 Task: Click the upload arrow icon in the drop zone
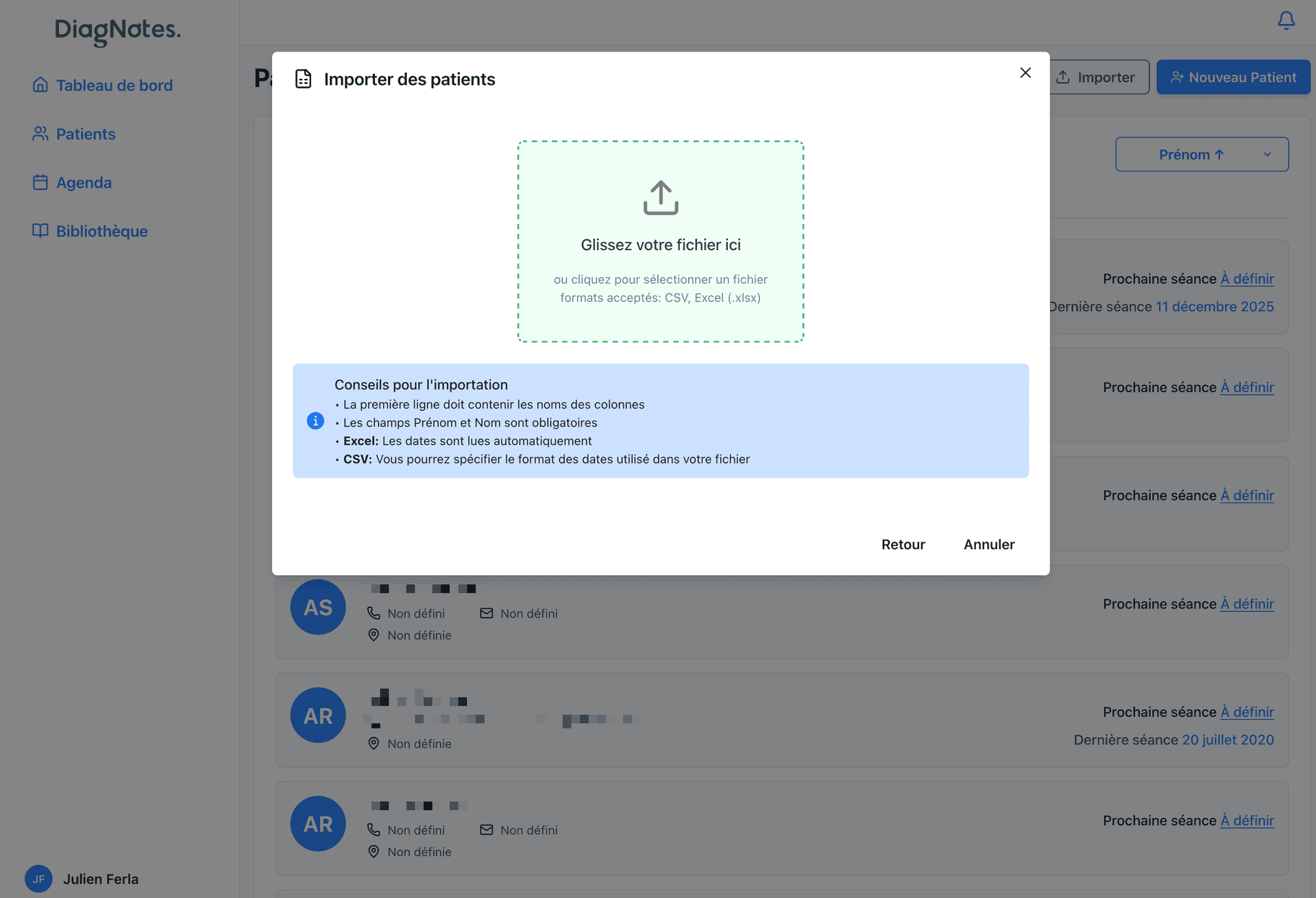660,197
